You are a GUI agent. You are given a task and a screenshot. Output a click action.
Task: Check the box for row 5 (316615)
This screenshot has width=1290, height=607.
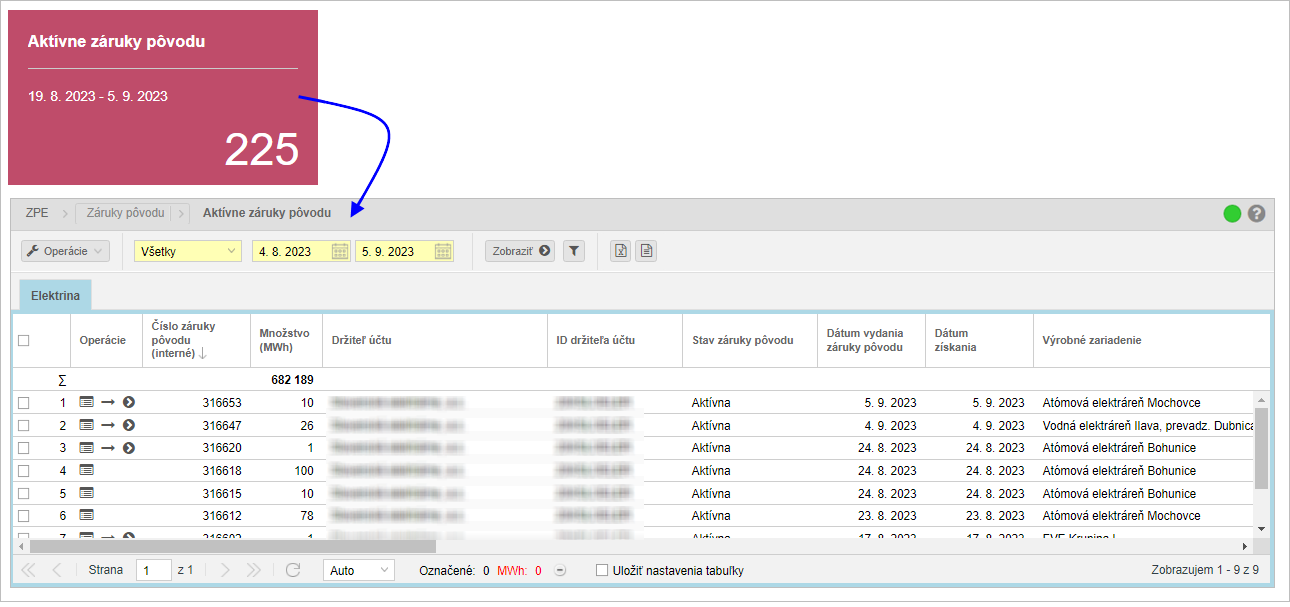[24, 493]
